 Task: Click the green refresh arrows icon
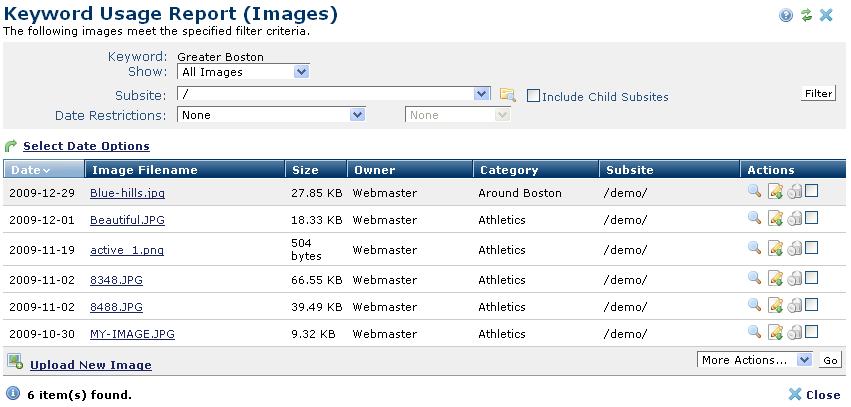(806, 15)
